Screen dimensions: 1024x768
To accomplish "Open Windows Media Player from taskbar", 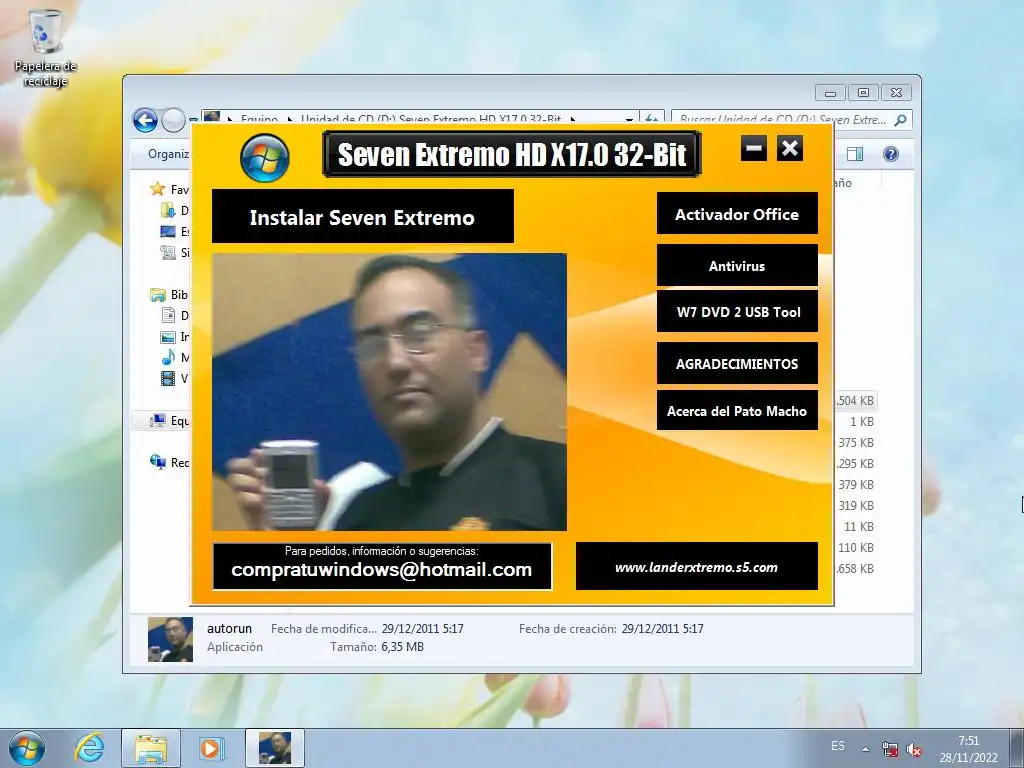I will click(210, 748).
